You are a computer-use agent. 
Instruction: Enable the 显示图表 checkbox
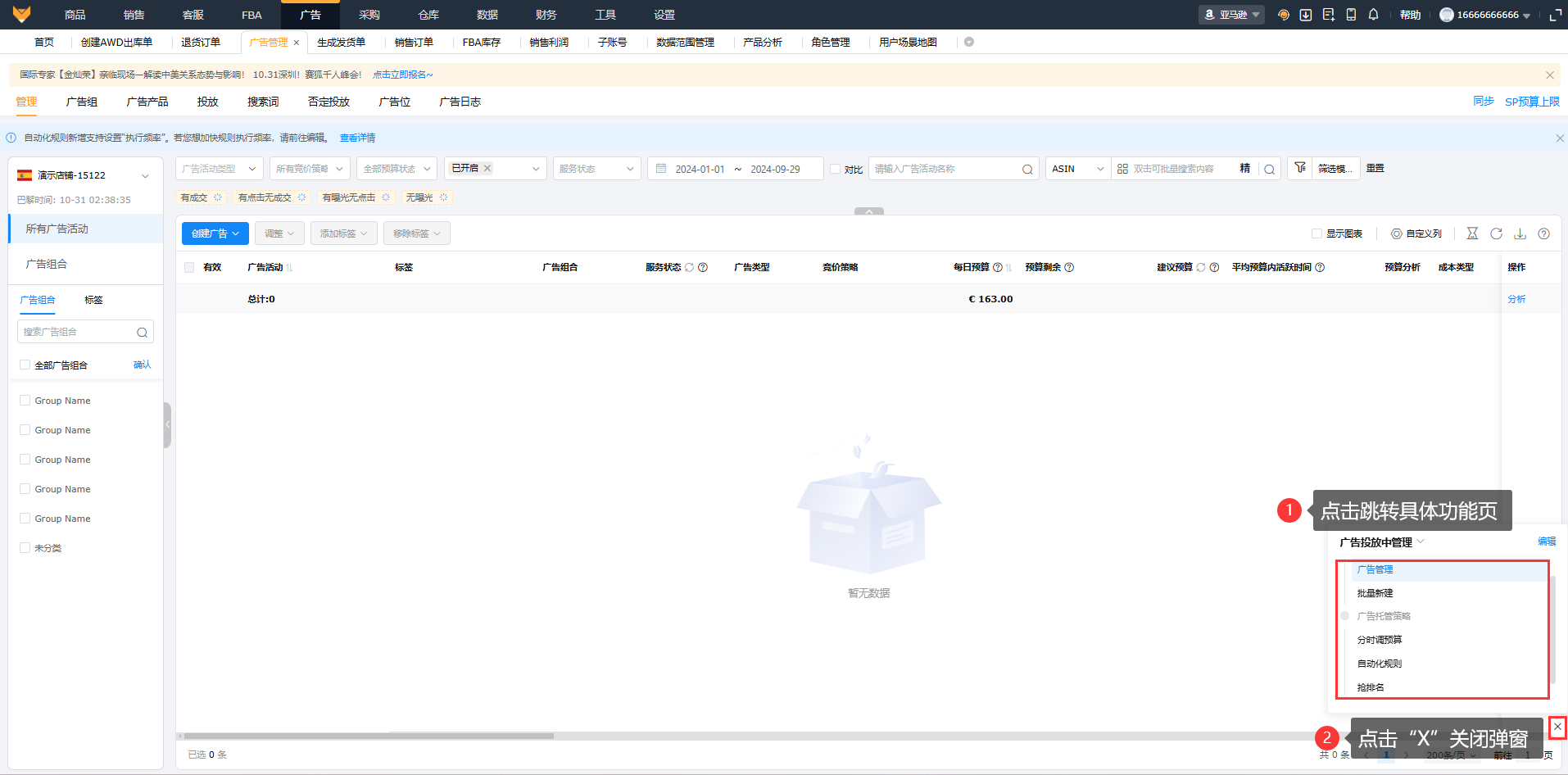coord(1316,233)
